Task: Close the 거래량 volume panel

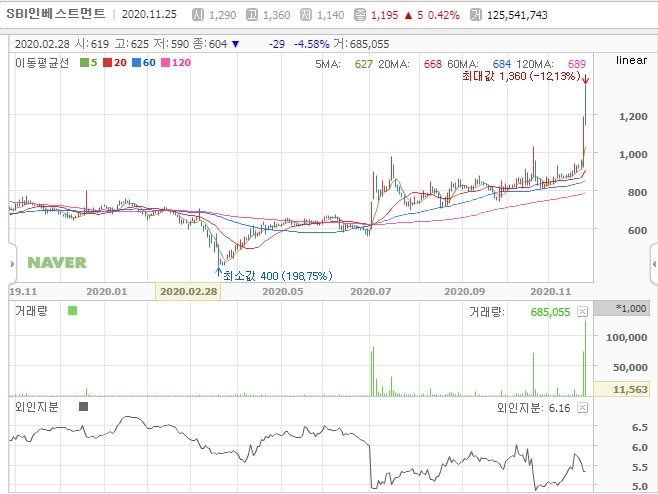Action: (582, 311)
